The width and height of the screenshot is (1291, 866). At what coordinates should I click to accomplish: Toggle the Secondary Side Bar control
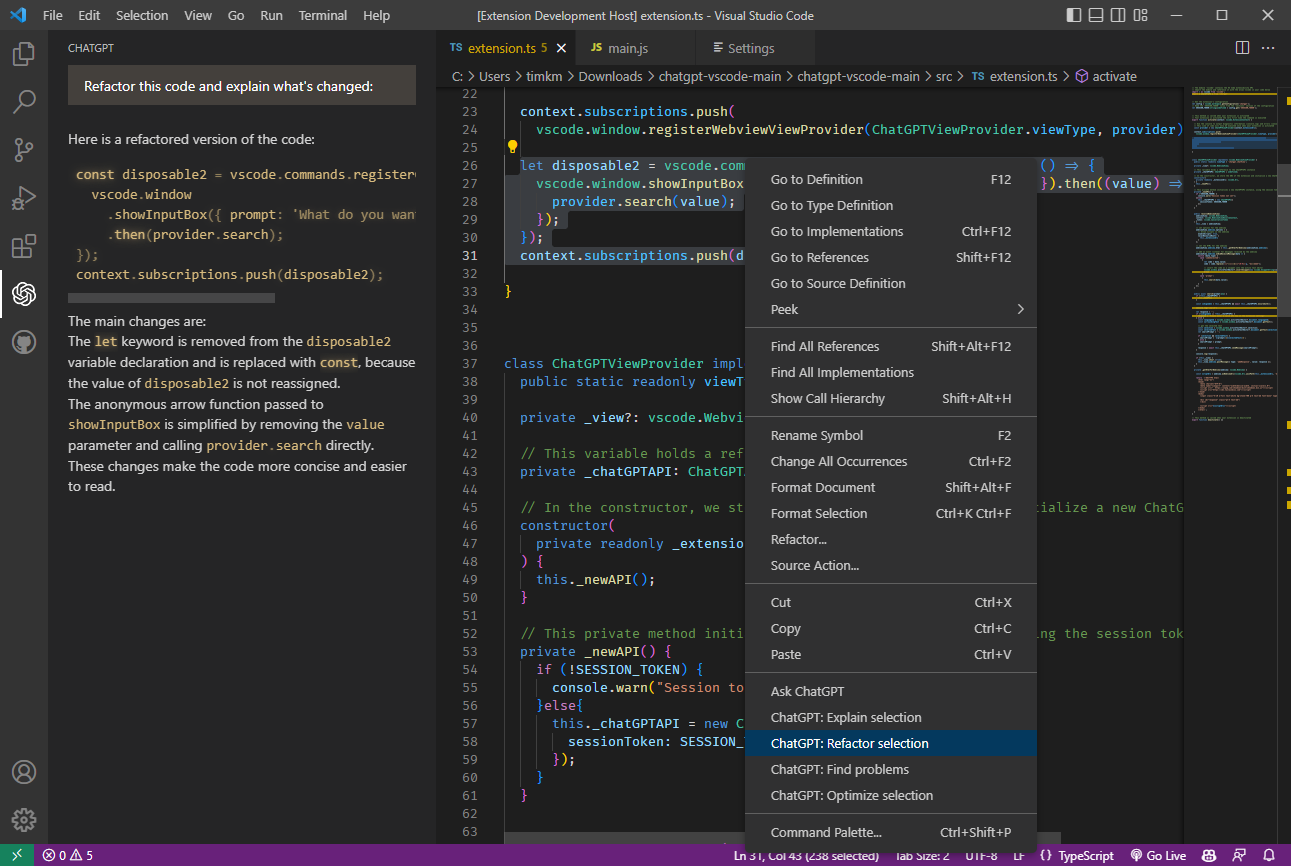pos(1119,14)
